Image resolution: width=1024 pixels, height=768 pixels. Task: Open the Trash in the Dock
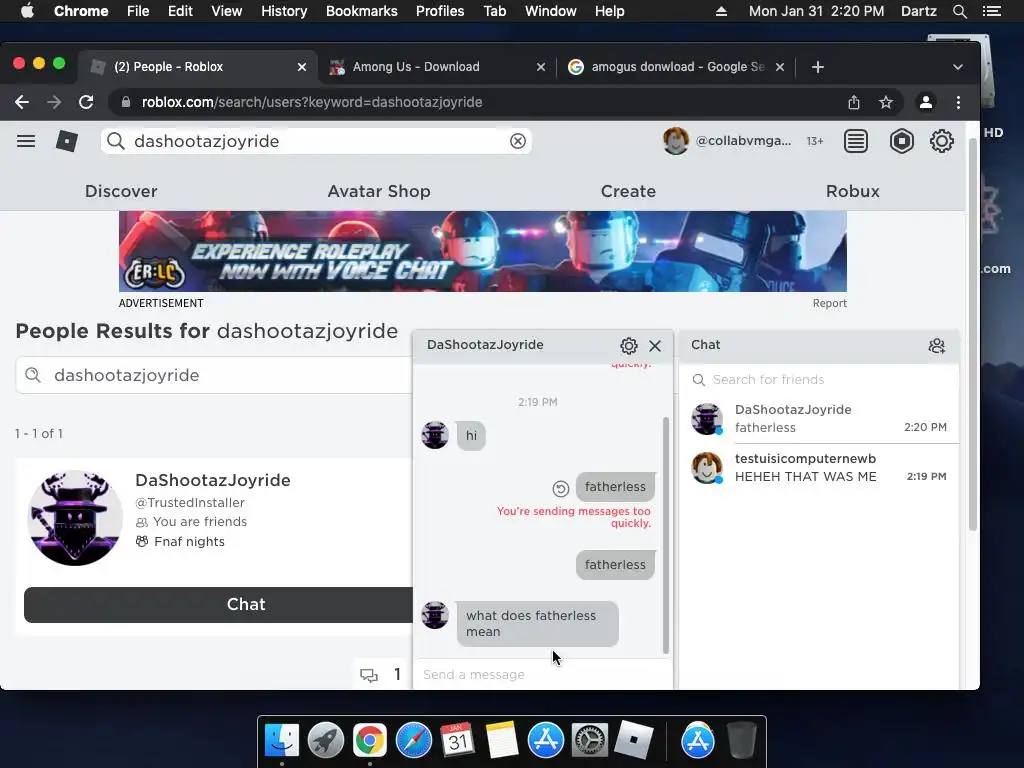point(741,741)
